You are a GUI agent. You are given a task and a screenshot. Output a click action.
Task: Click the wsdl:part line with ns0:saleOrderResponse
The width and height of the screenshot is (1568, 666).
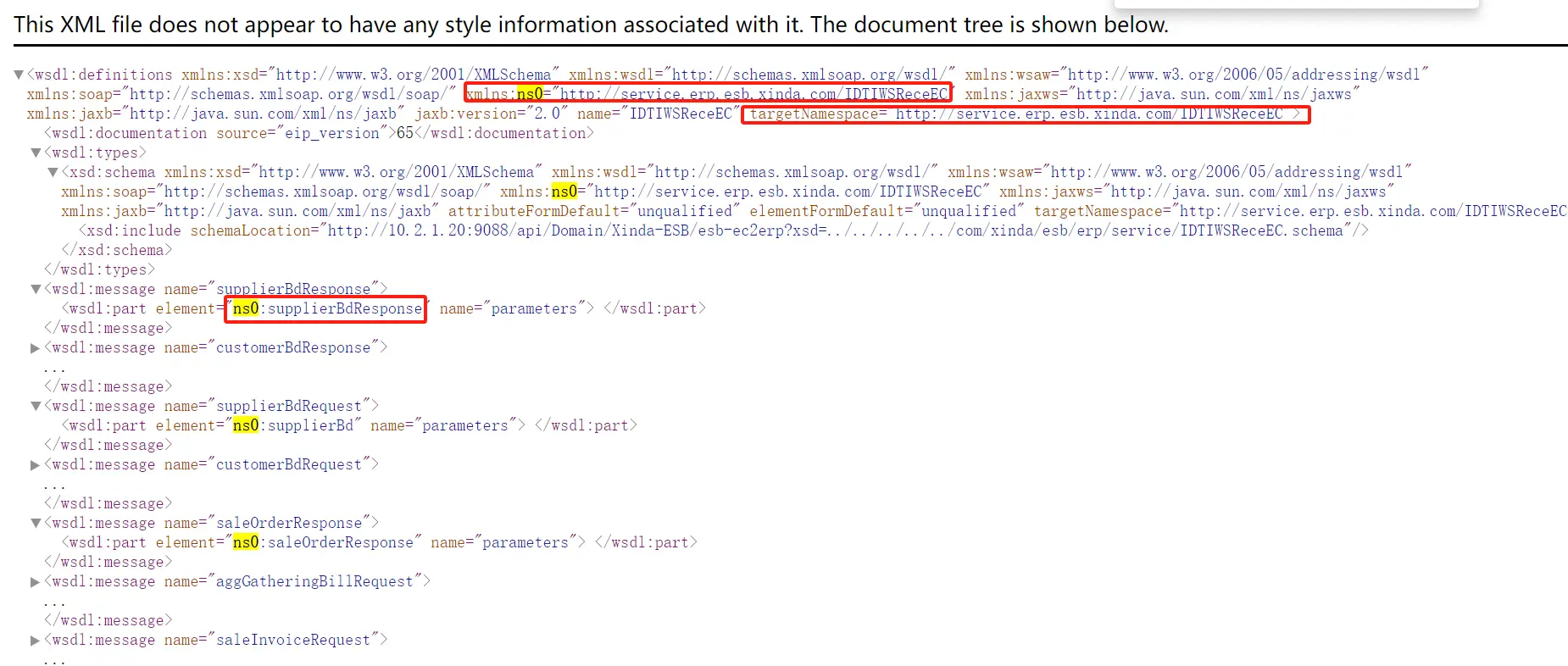(x=379, y=542)
